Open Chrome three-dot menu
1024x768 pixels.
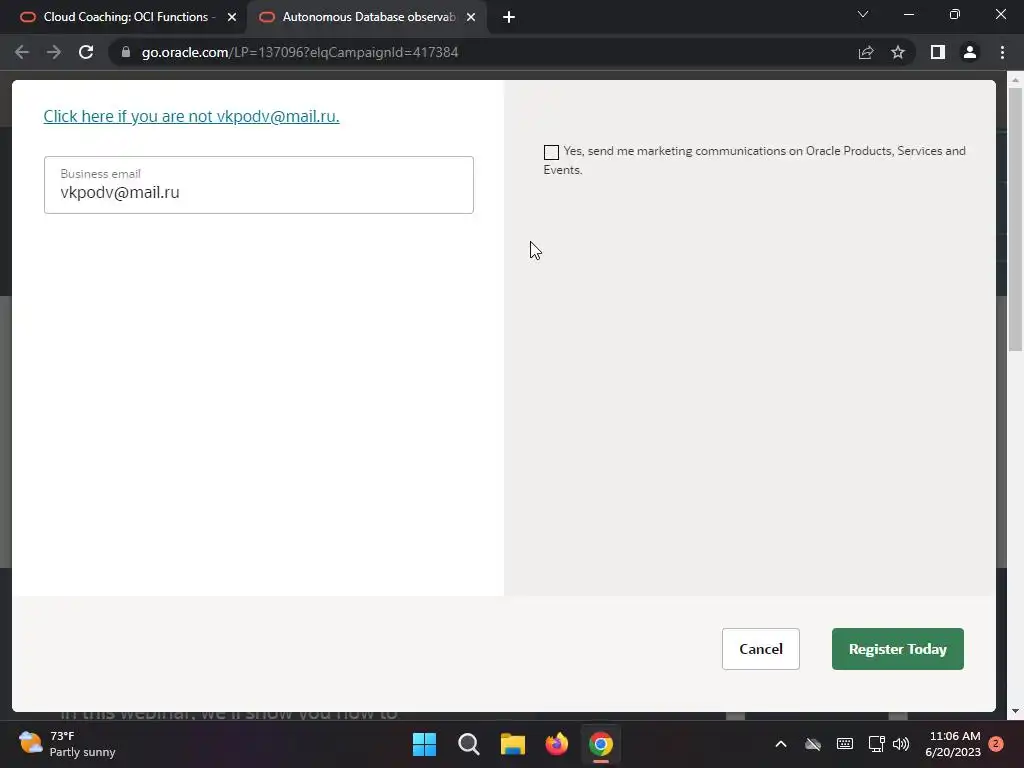pos(1002,52)
